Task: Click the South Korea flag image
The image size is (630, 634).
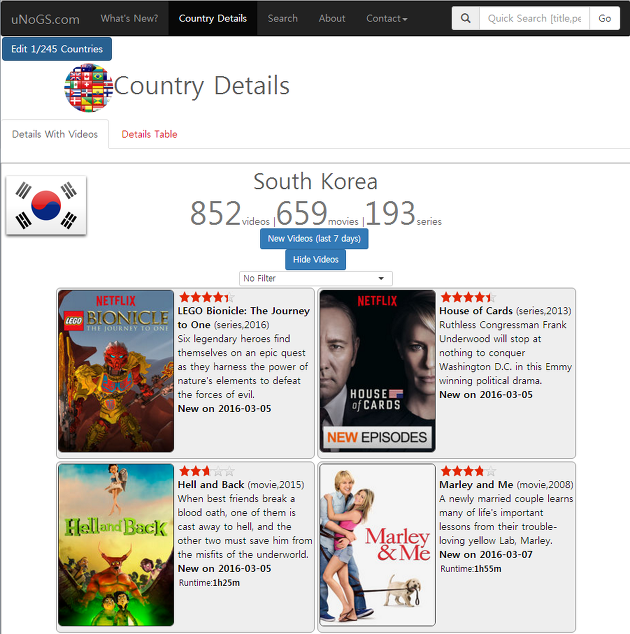Action: tap(46, 205)
